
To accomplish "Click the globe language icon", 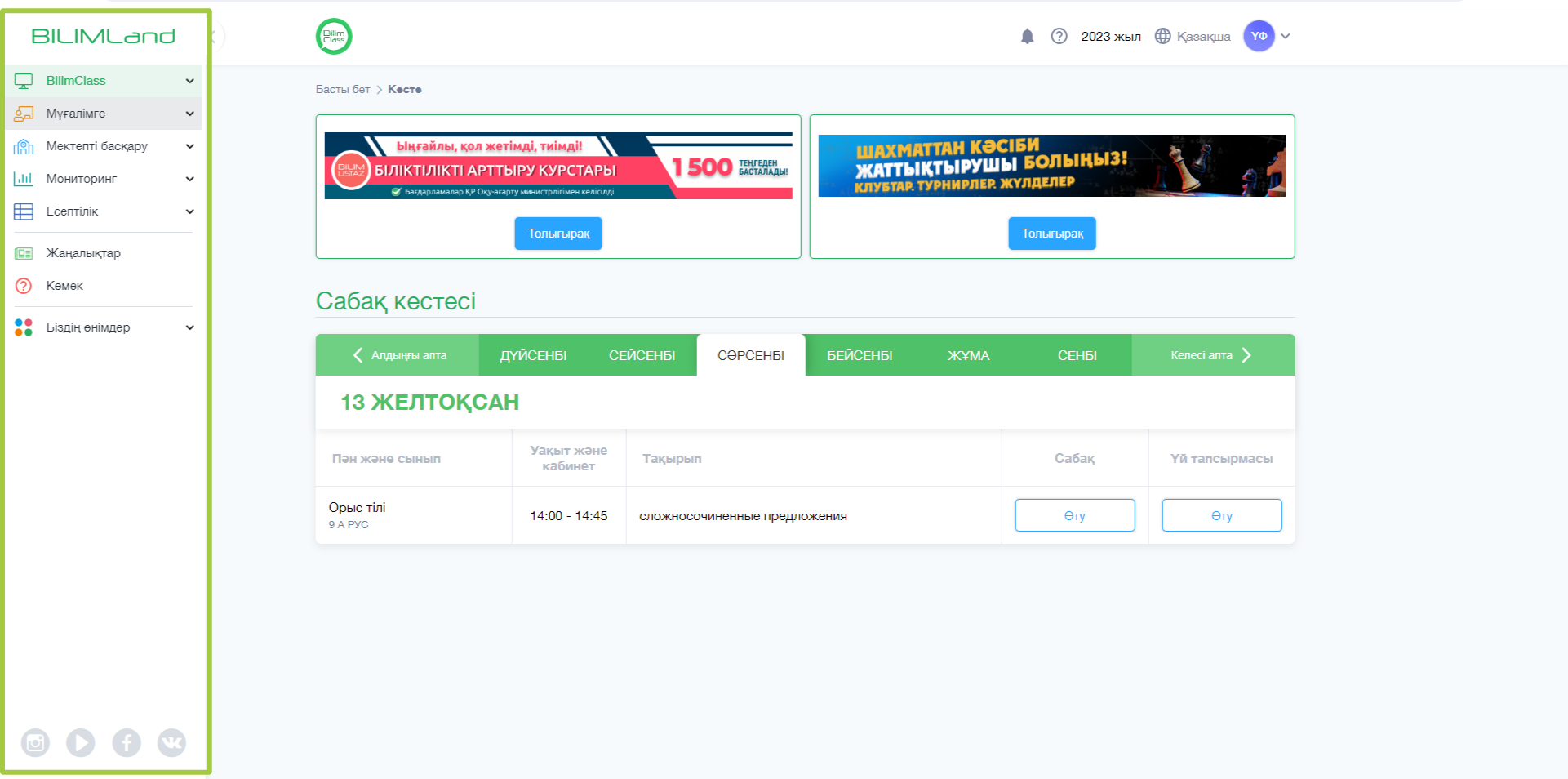I will point(1163,36).
